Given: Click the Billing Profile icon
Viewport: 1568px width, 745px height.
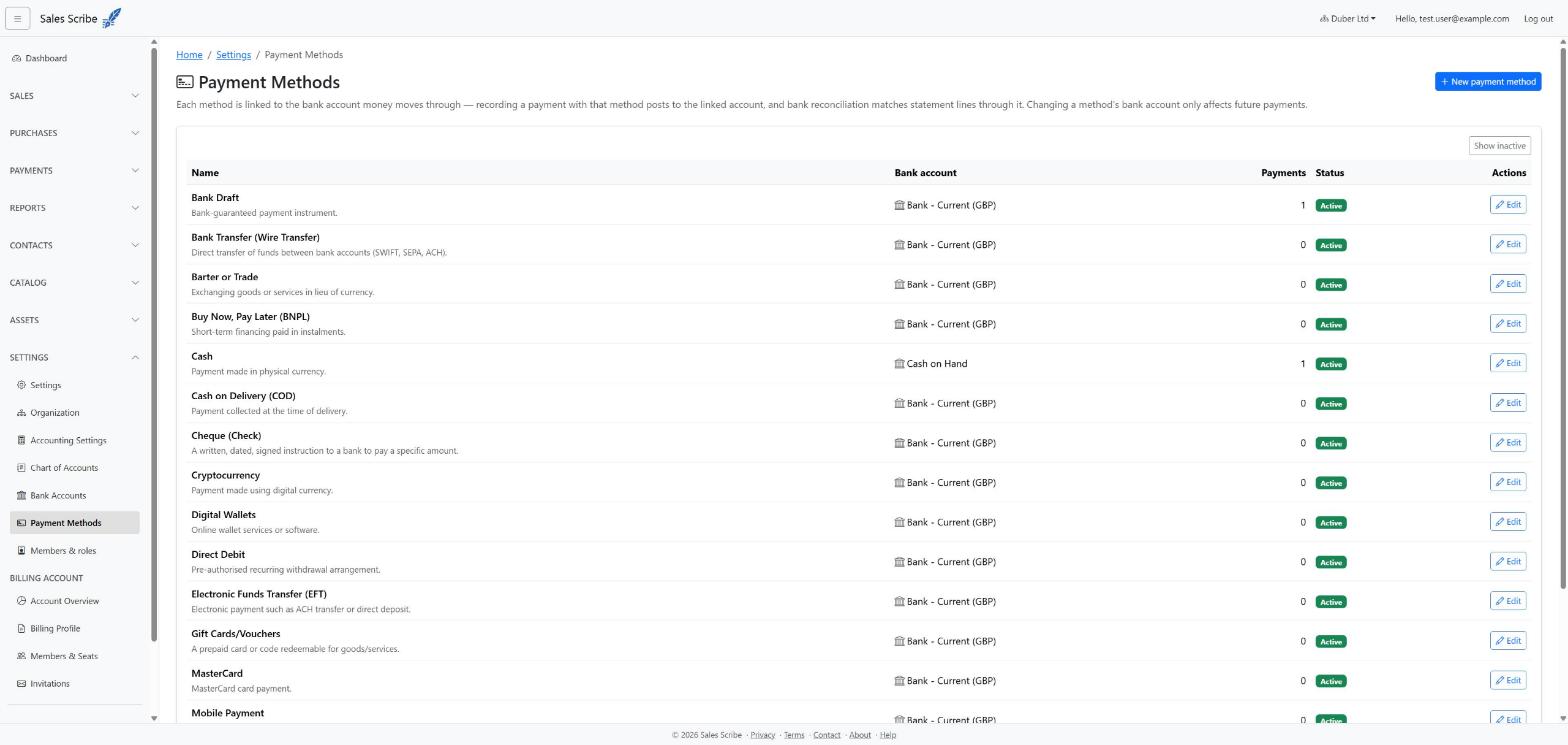Looking at the screenshot, I should point(21,629).
